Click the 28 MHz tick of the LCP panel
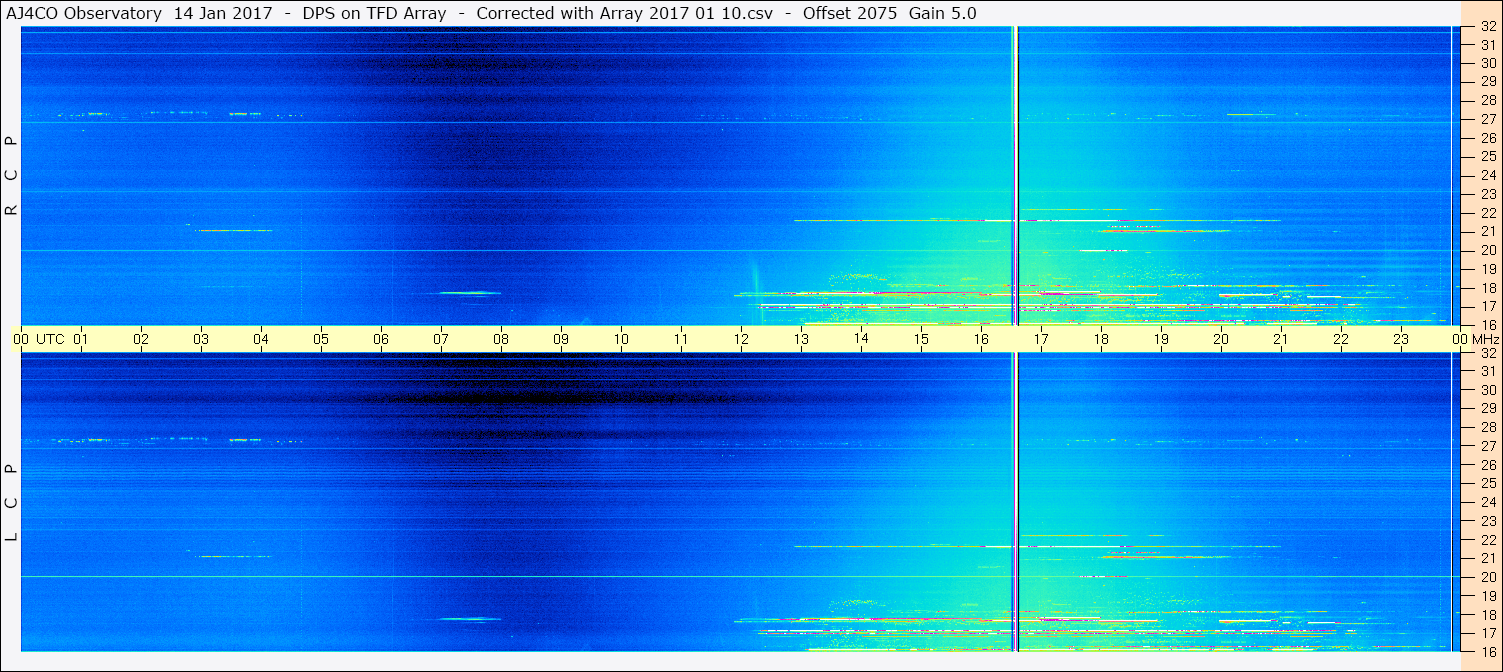The width and height of the screenshot is (1503, 672). point(1488,428)
